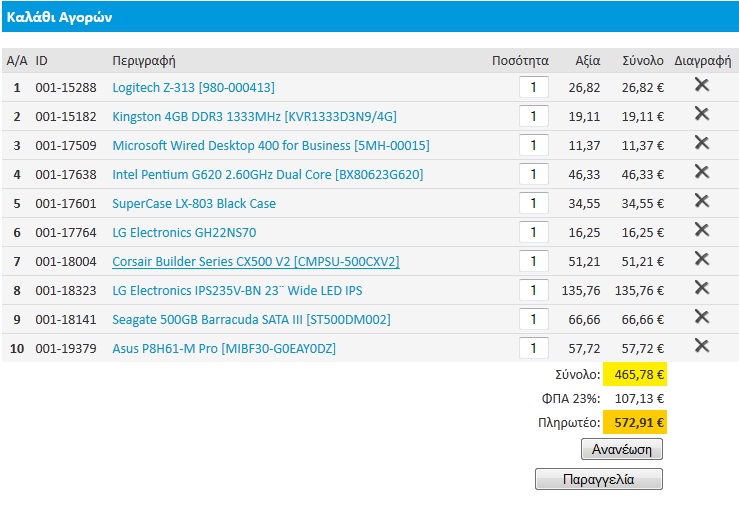Edit quantity field for Corsair CX500 V2
739x508 pixels.
534,261
